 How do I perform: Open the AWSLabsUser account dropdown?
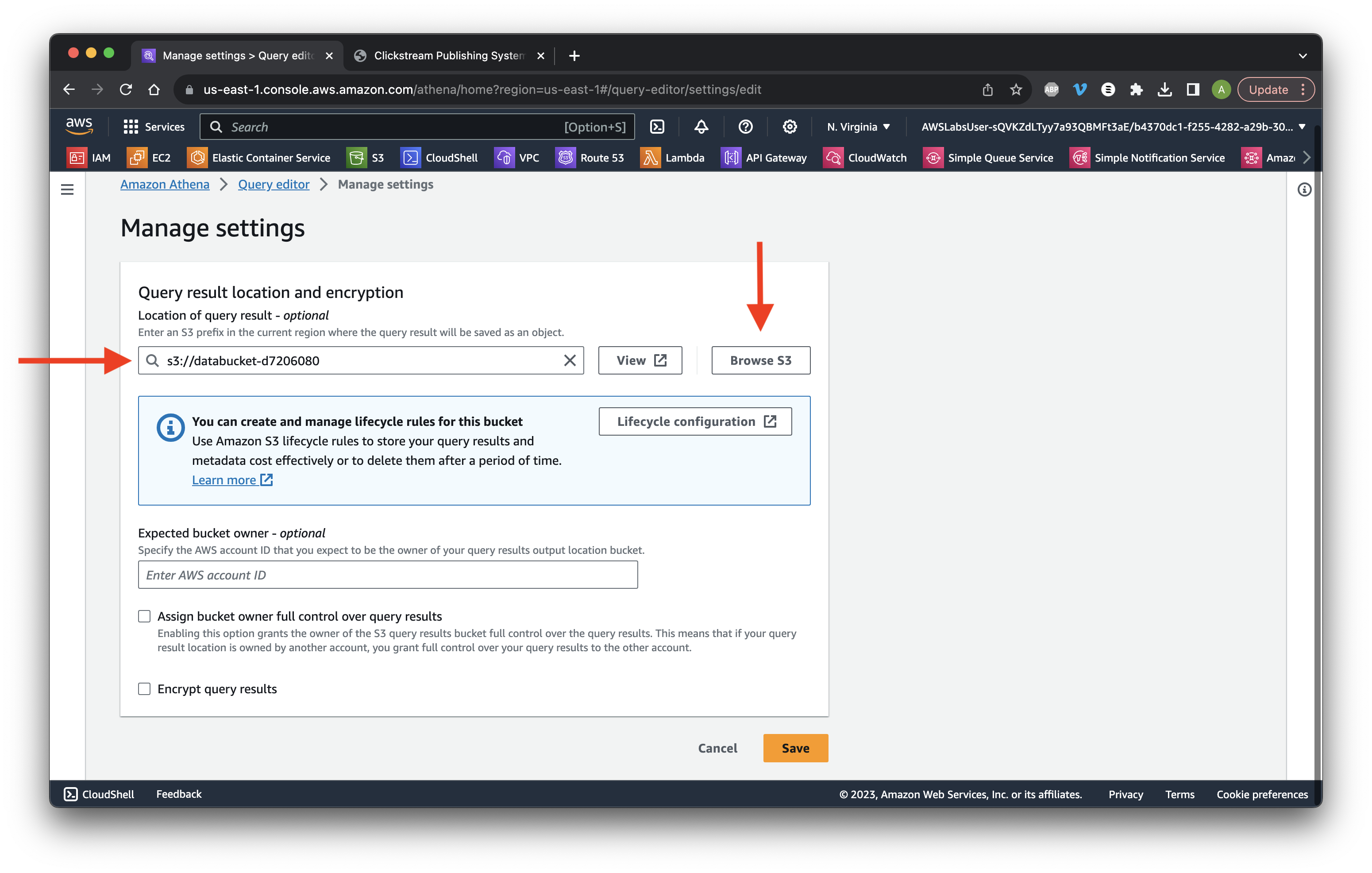1114,127
